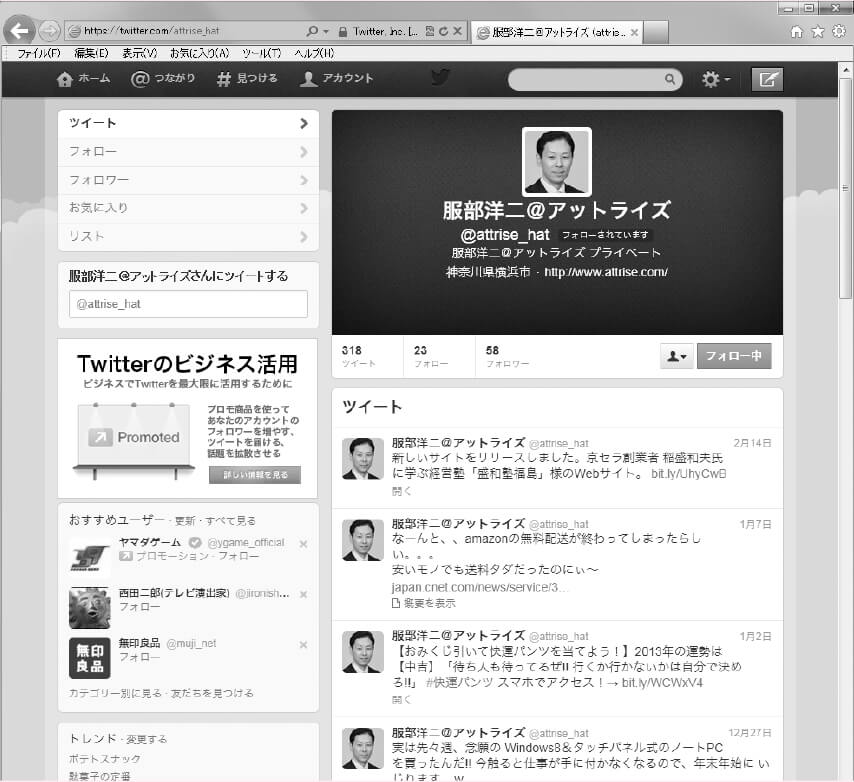Click 開く under the 1月2日 tweet
Screen dimensions: 854x782
(401, 700)
